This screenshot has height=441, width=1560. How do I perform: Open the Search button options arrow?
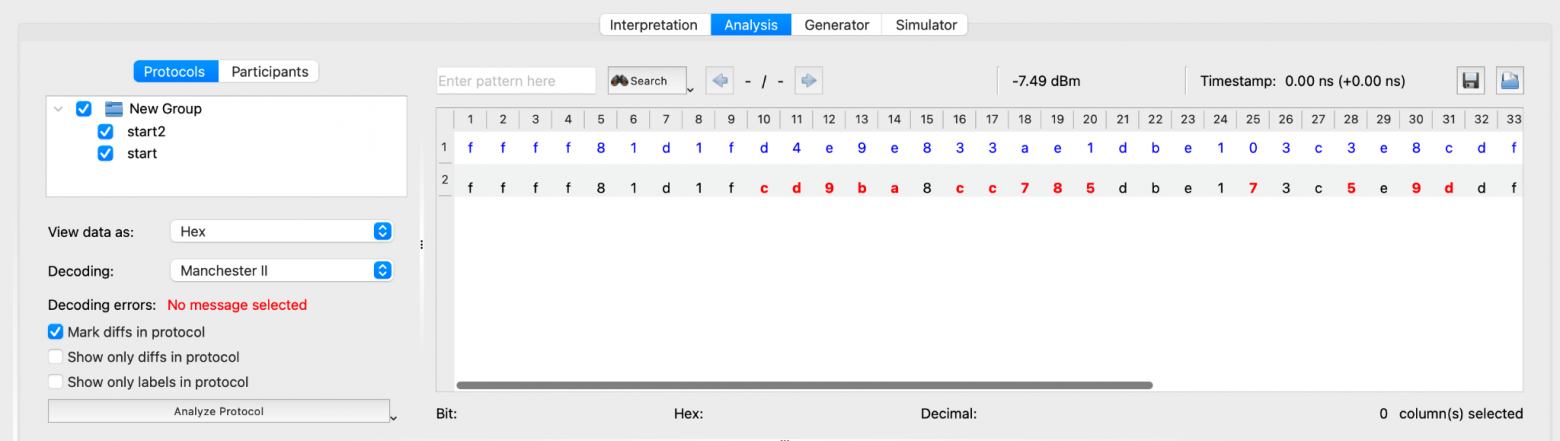click(691, 90)
